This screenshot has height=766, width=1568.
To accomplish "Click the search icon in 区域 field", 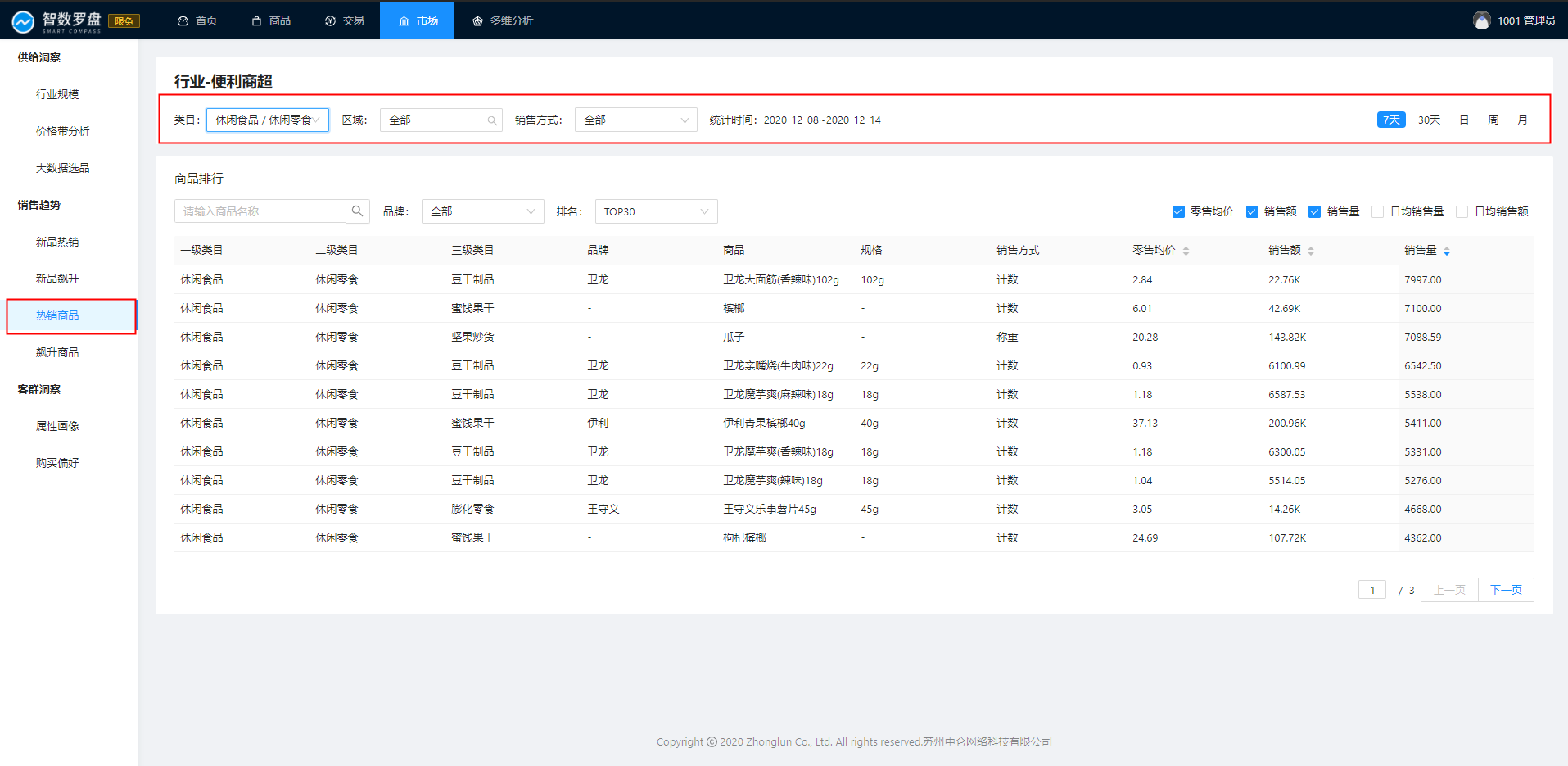I will point(492,120).
